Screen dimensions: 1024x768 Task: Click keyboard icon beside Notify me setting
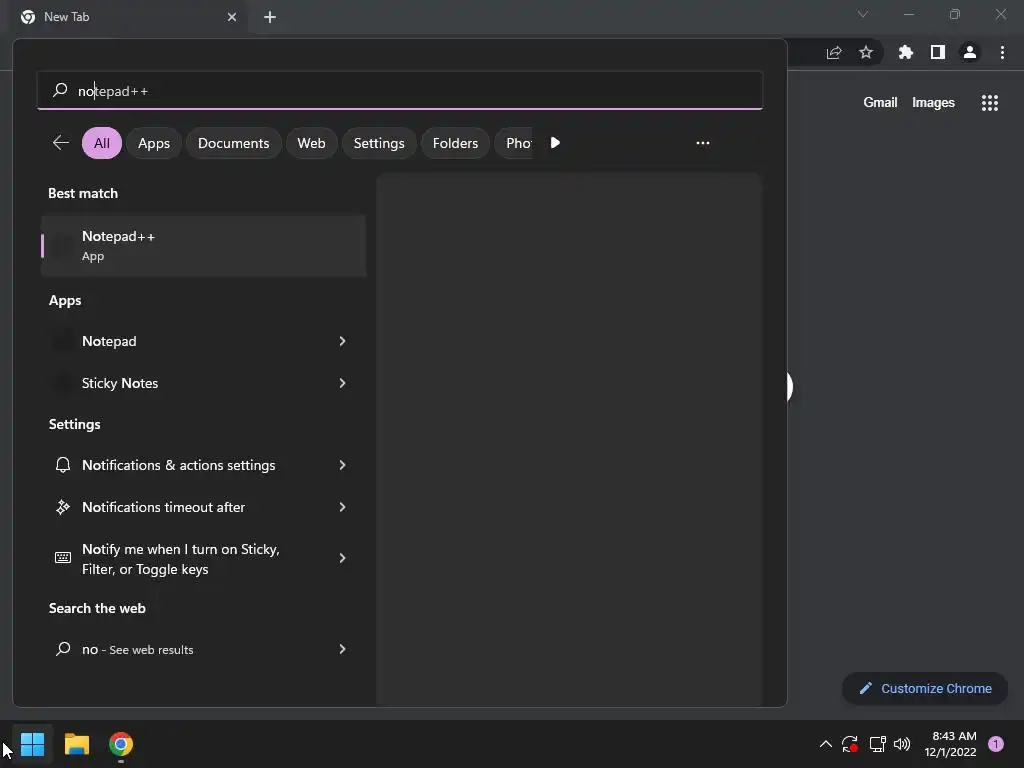point(63,558)
